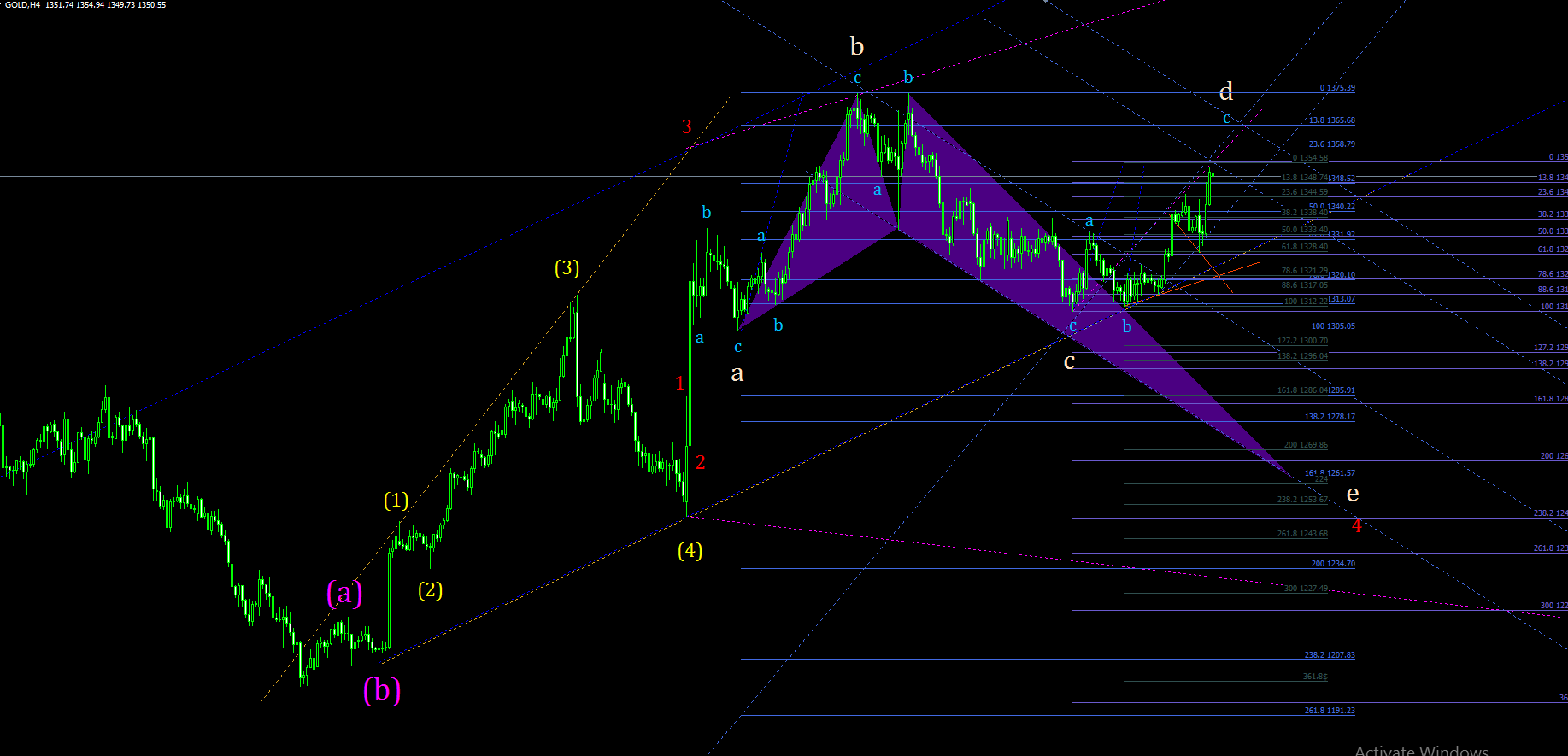Click the Fibonacci label "127.2 1300.70"
This screenshot has height=756, width=1568.
(1302, 341)
